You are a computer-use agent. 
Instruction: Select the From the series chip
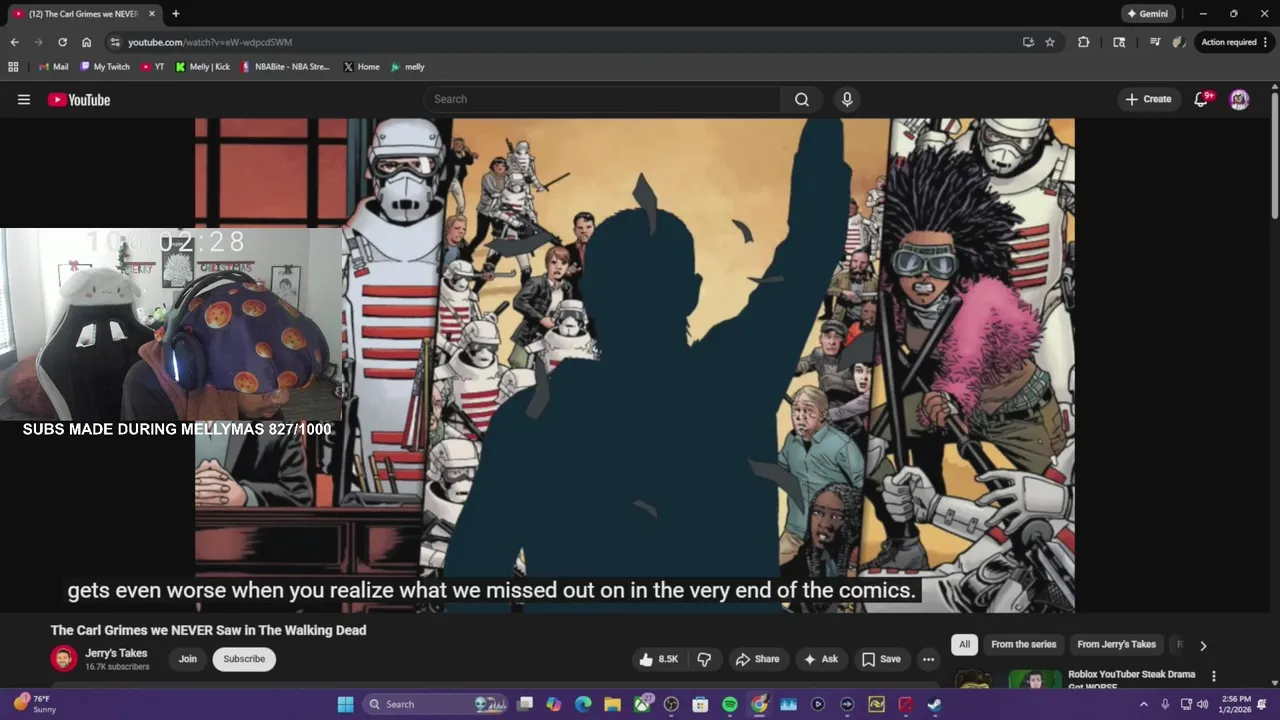click(1023, 645)
